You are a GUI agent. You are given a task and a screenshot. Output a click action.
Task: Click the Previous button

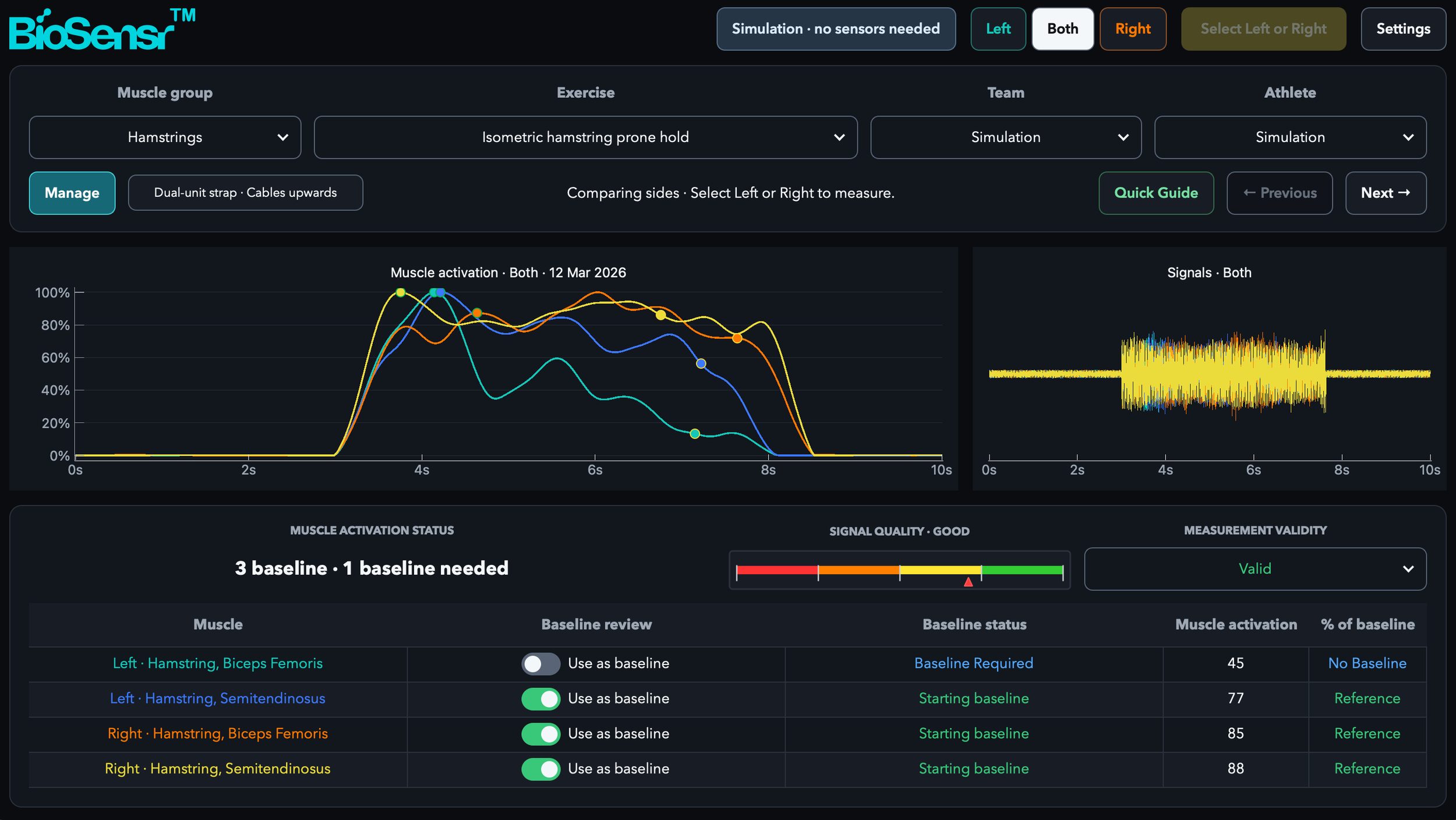1280,193
